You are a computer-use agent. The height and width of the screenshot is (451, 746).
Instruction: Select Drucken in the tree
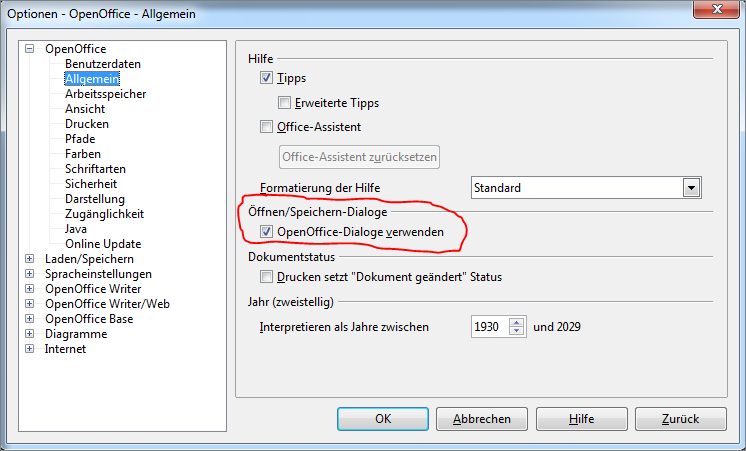(87, 124)
